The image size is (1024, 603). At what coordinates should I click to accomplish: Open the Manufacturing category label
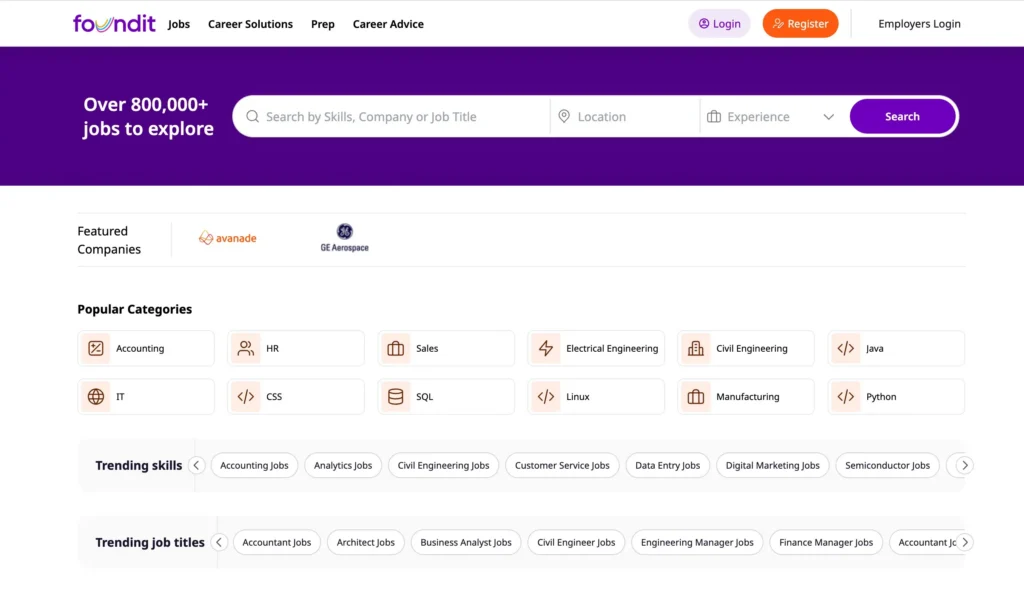[748, 397]
